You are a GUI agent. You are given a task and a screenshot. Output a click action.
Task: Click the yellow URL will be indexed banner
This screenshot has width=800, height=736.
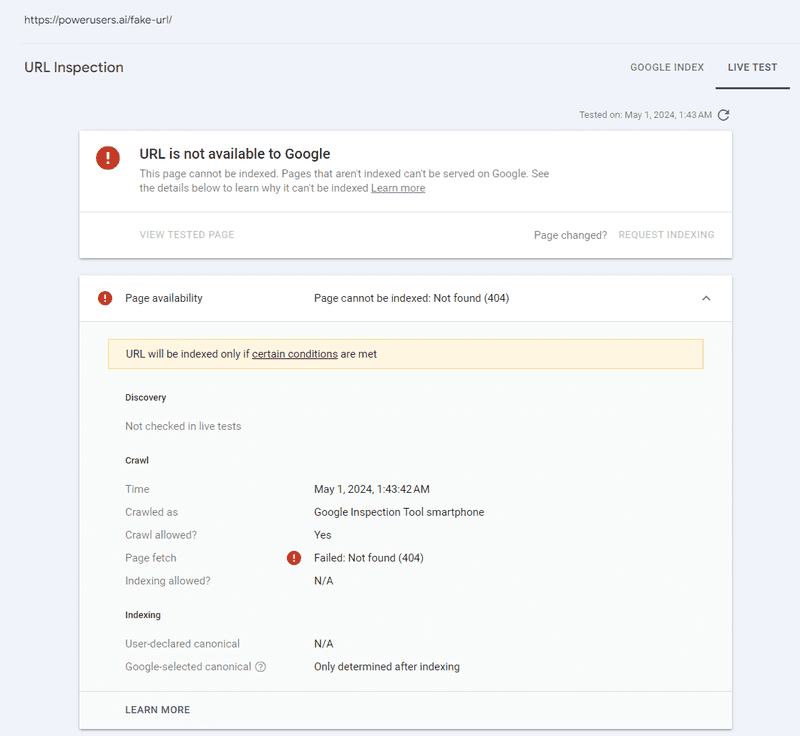tap(406, 354)
